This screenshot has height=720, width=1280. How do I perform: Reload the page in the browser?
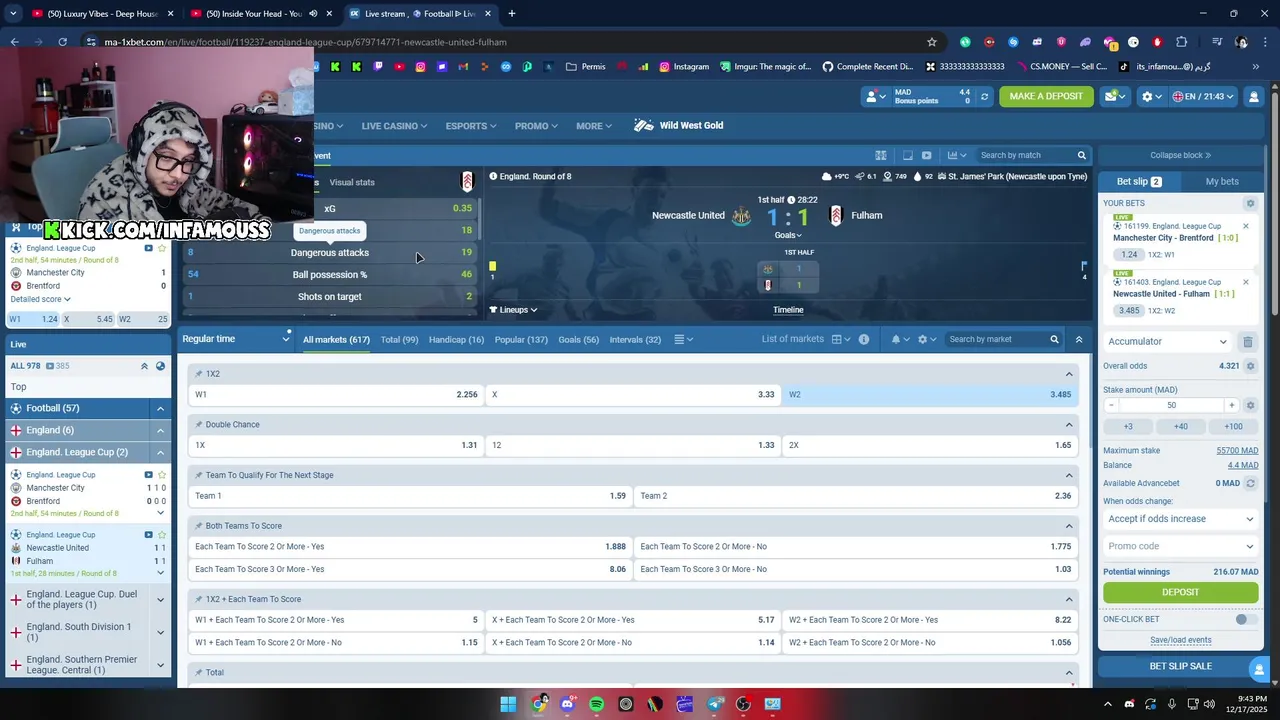click(x=62, y=42)
